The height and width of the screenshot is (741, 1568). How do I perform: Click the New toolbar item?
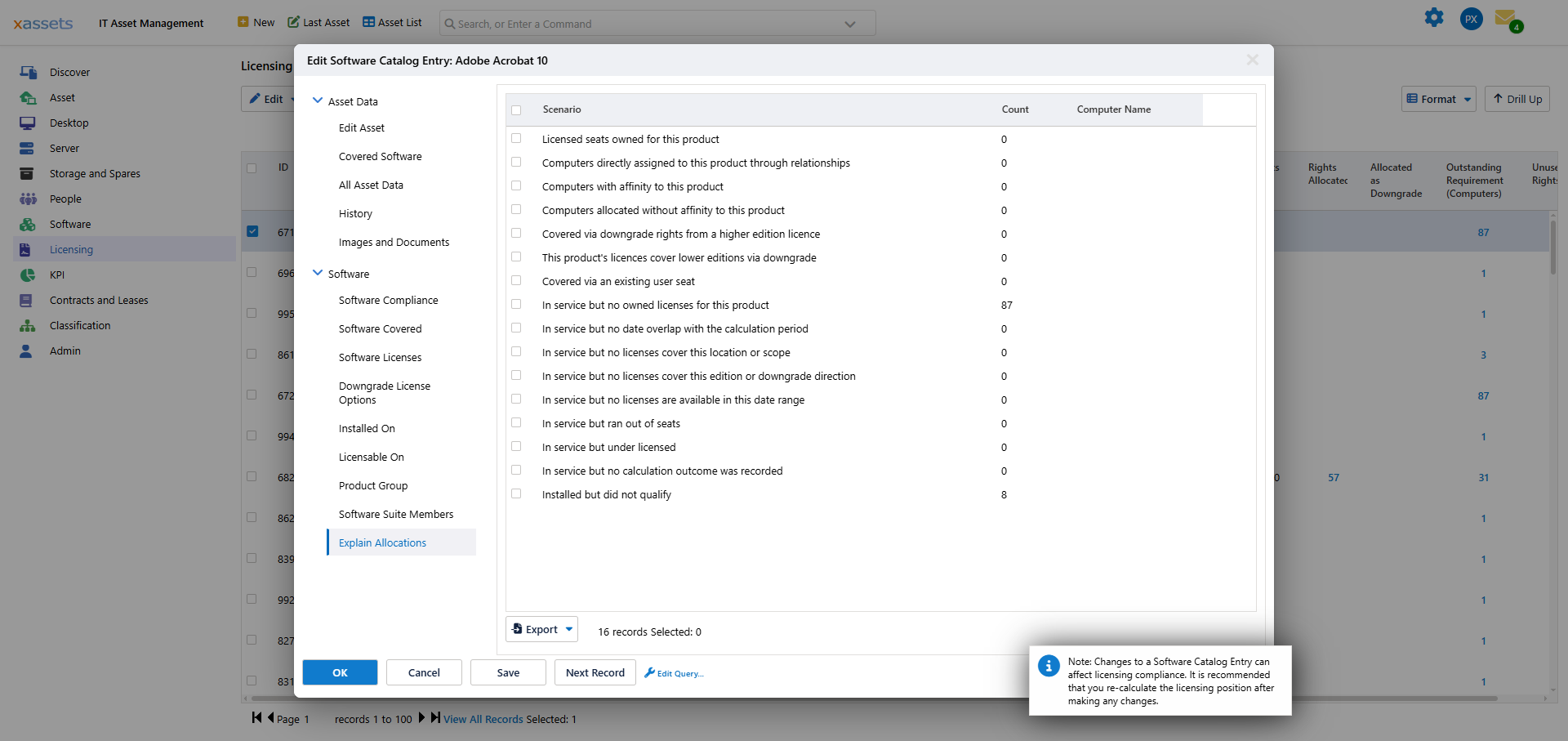pyautogui.click(x=256, y=23)
